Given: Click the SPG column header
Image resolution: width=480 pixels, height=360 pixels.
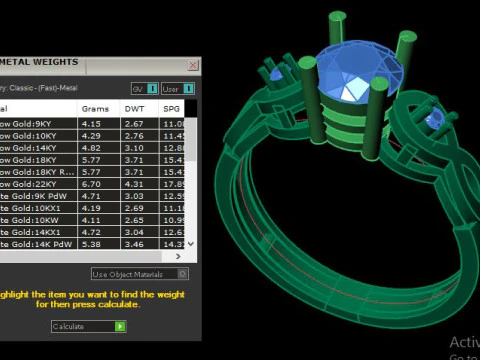Looking at the screenshot, I should 171,109.
